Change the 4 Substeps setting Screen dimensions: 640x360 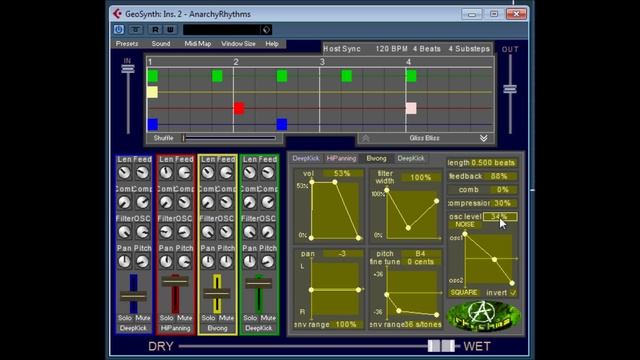469,49
